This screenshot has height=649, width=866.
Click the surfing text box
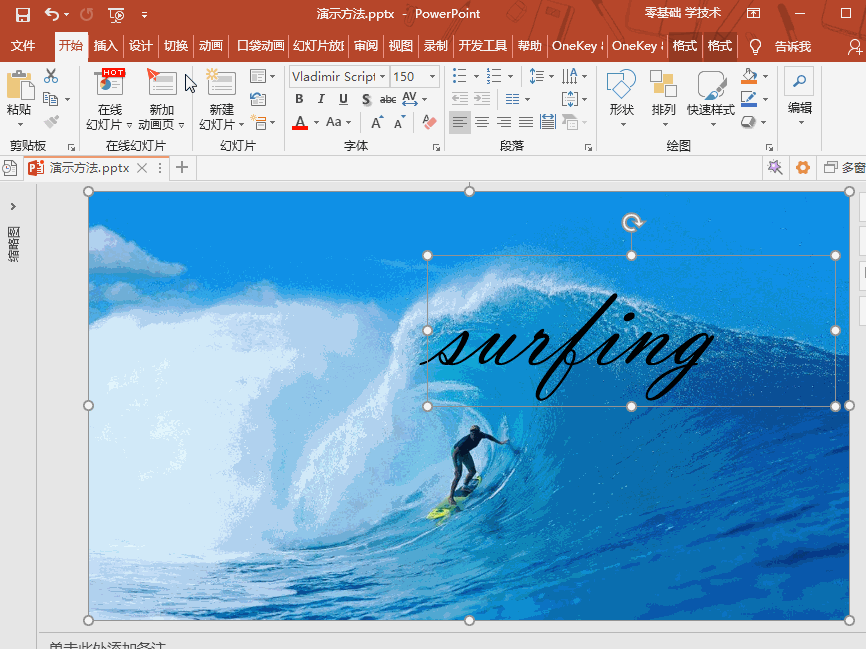point(631,331)
